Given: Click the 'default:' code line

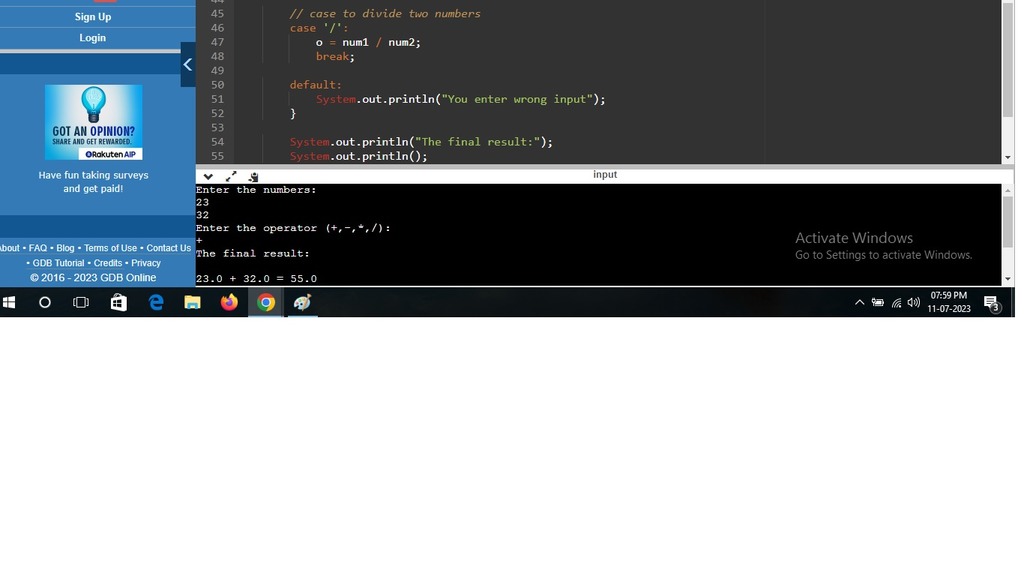Looking at the screenshot, I should [x=315, y=85].
